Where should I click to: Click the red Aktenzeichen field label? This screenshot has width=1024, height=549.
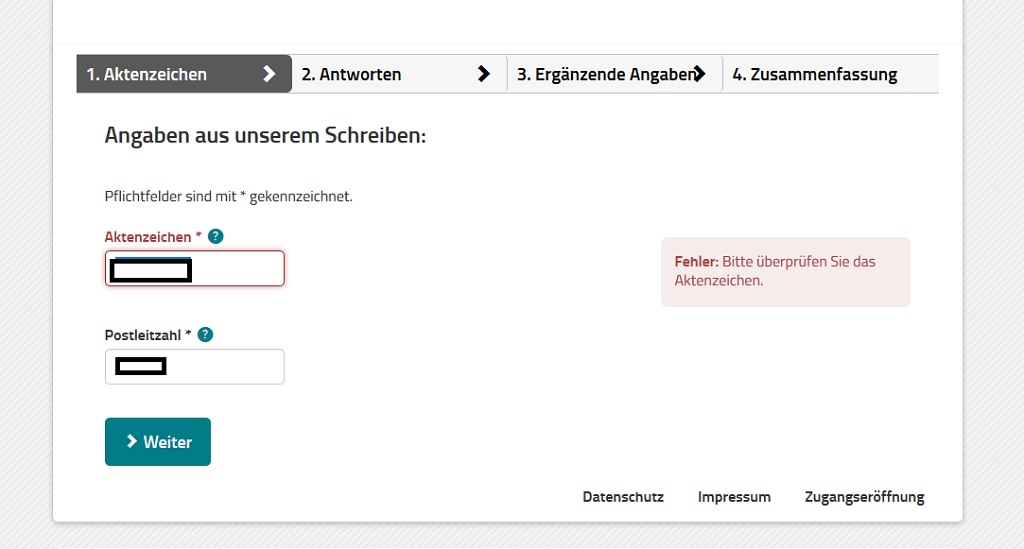pos(153,237)
